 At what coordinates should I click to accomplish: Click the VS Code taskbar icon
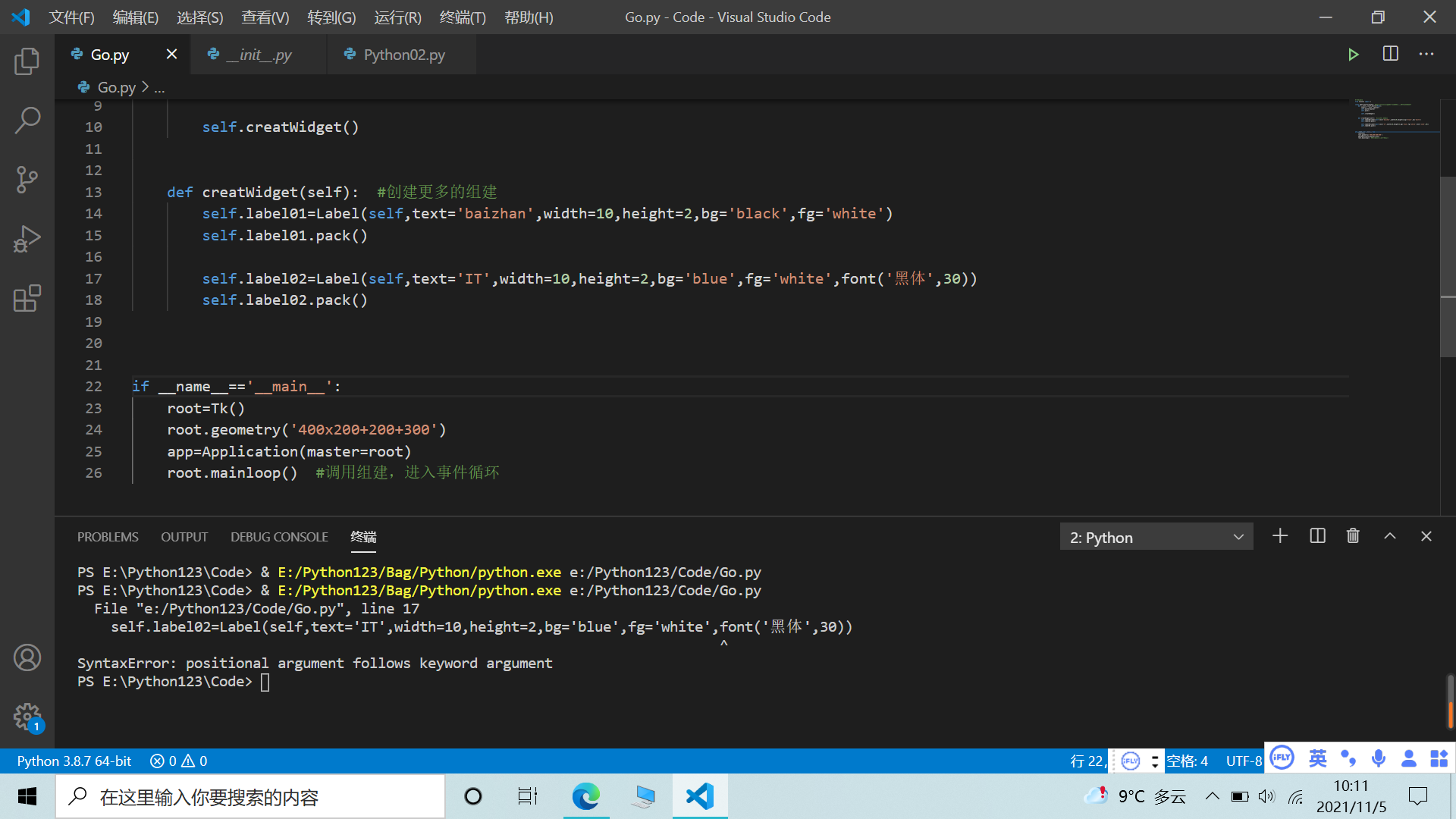click(699, 796)
